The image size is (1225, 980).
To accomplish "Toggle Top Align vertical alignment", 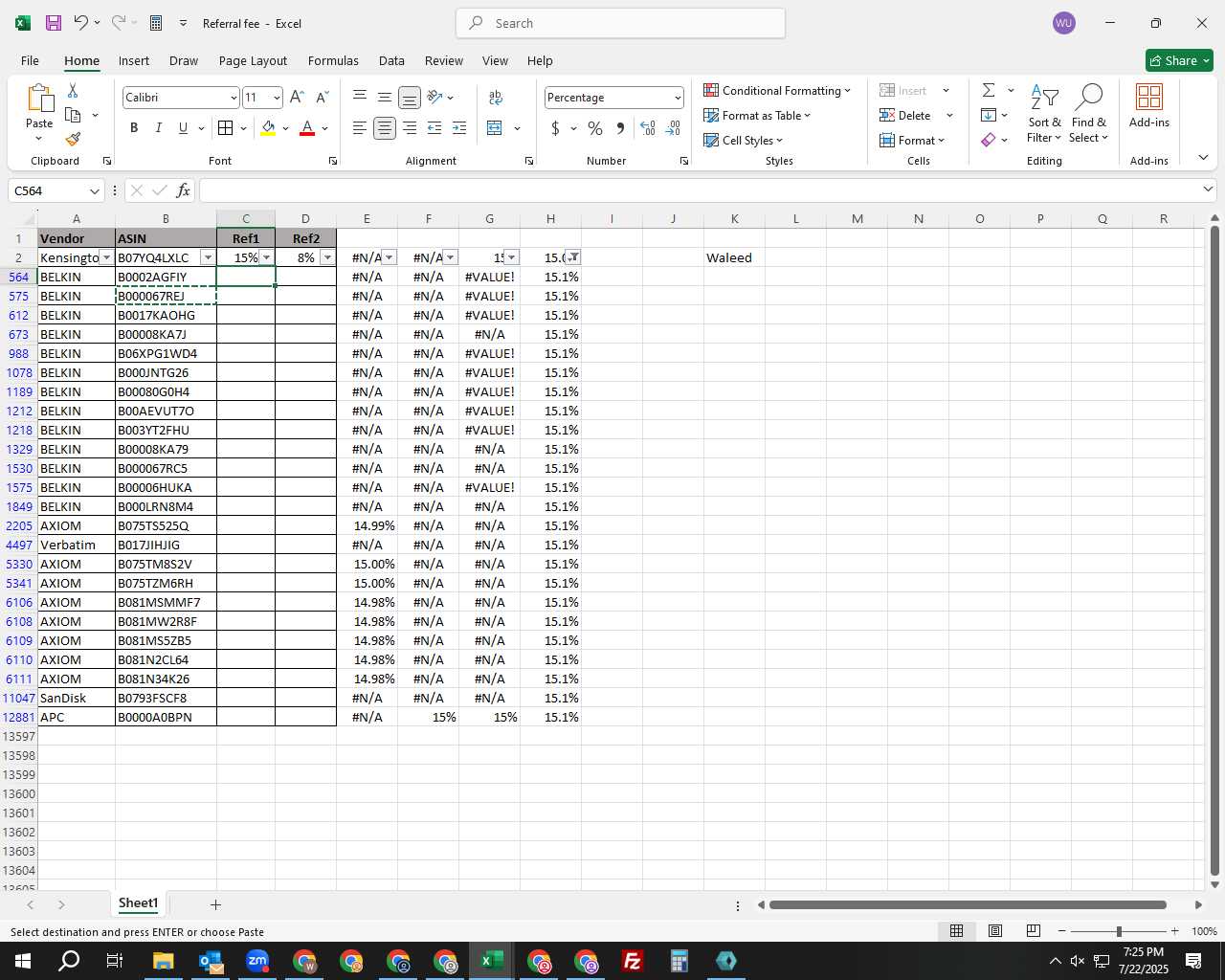I will coord(360,97).
